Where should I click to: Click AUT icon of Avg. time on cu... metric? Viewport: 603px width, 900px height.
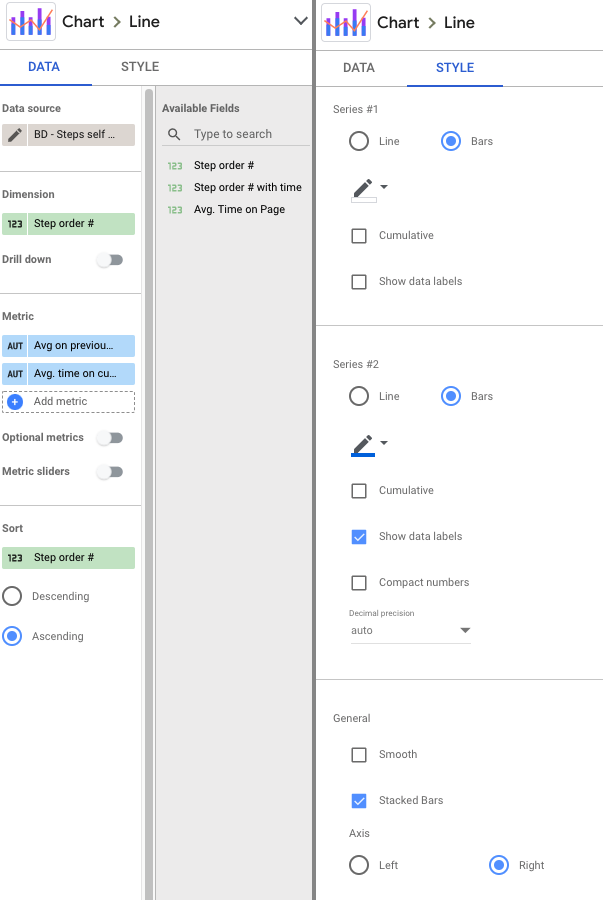click(15, 374)
